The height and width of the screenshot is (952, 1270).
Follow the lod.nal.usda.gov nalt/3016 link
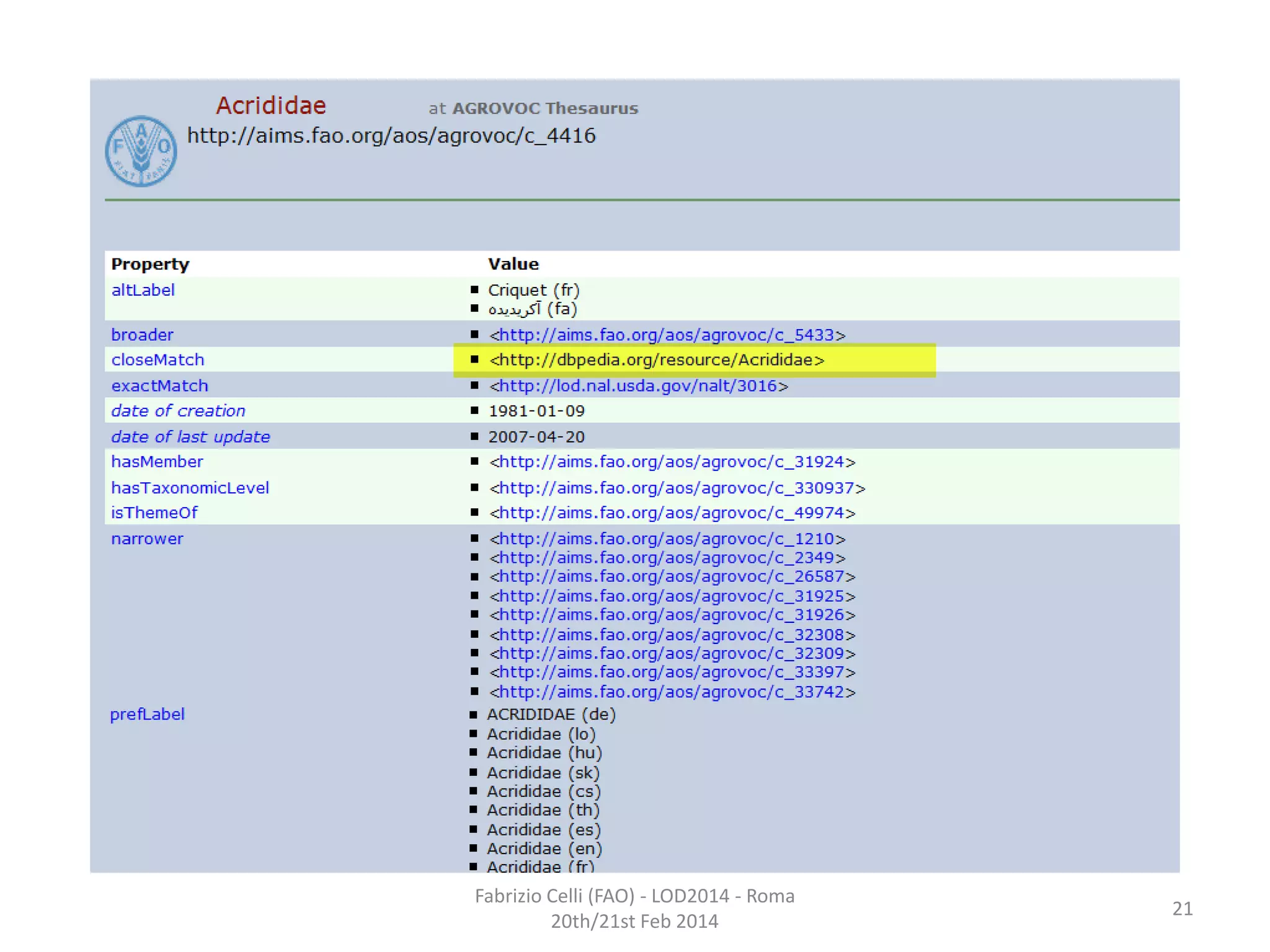click(638, 386)
